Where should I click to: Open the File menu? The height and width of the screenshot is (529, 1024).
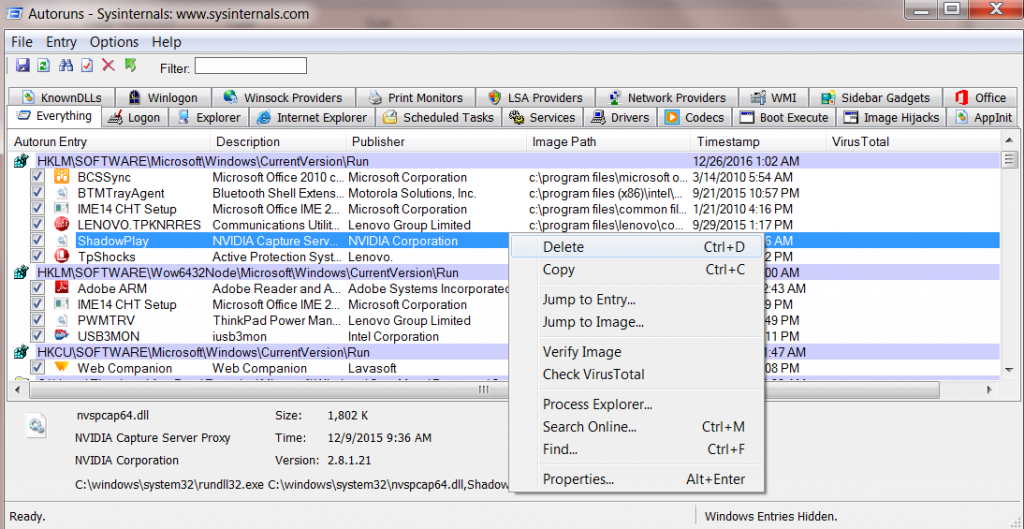point(22,42)
